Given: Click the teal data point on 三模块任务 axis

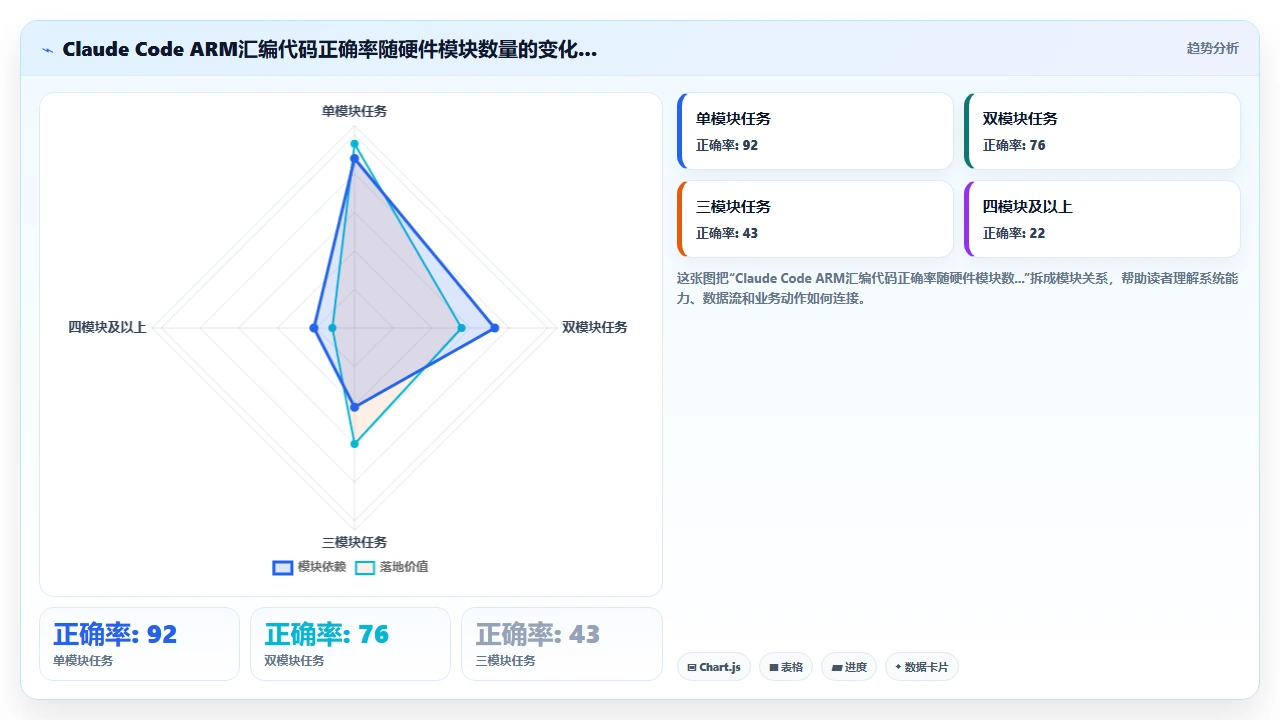Looking at the screenshot, I should pyautogui.click(x=354, y=443).
